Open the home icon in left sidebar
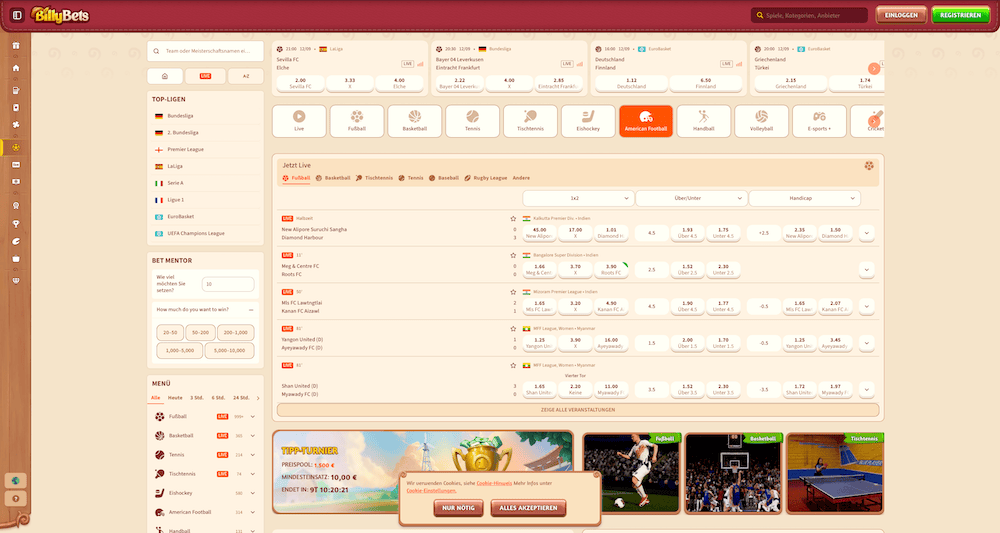This screenshot has width=1000, height=533. click(16, 68)
